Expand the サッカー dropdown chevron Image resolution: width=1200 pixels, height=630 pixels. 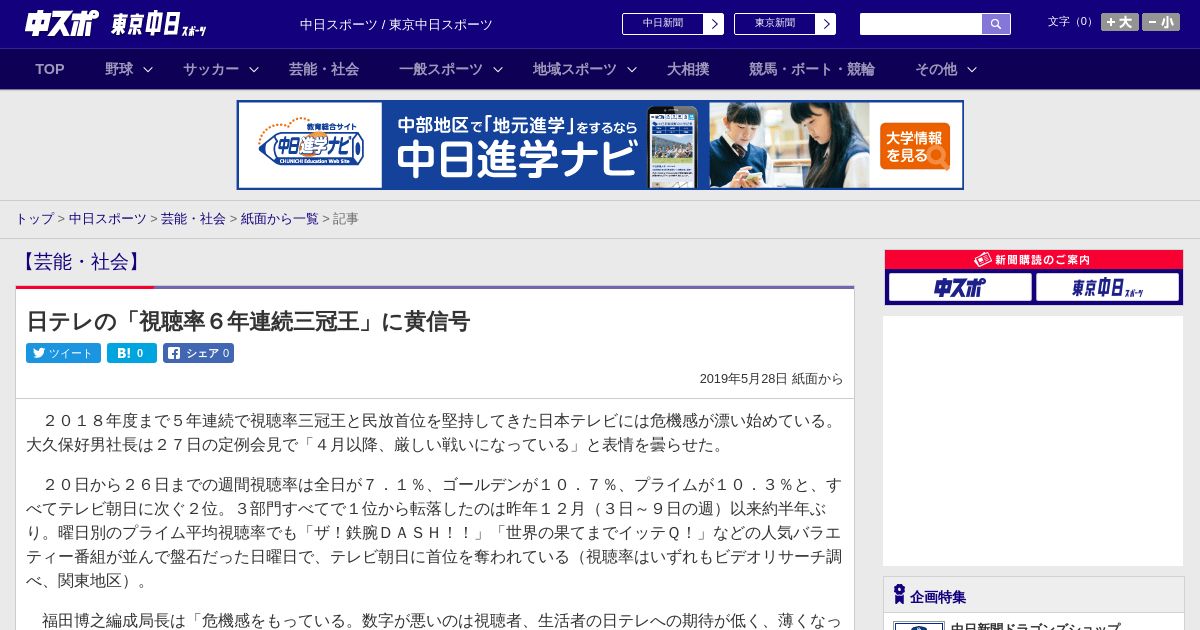[254, 69]
